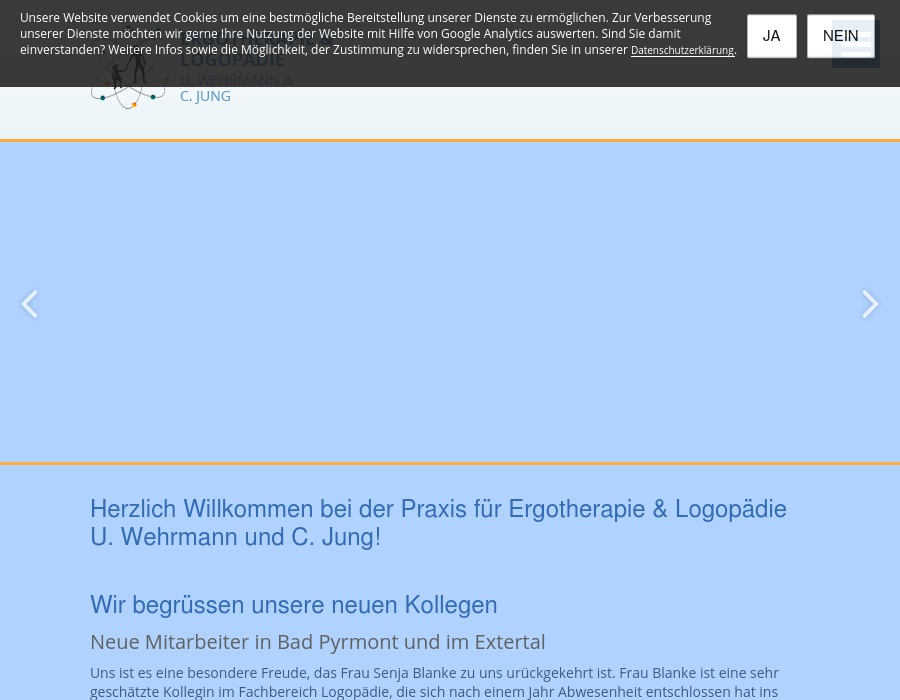The width and height of the screenshot is (900, 700).
Task: Open the Datenschutzerklärung link
Action: 682,51
